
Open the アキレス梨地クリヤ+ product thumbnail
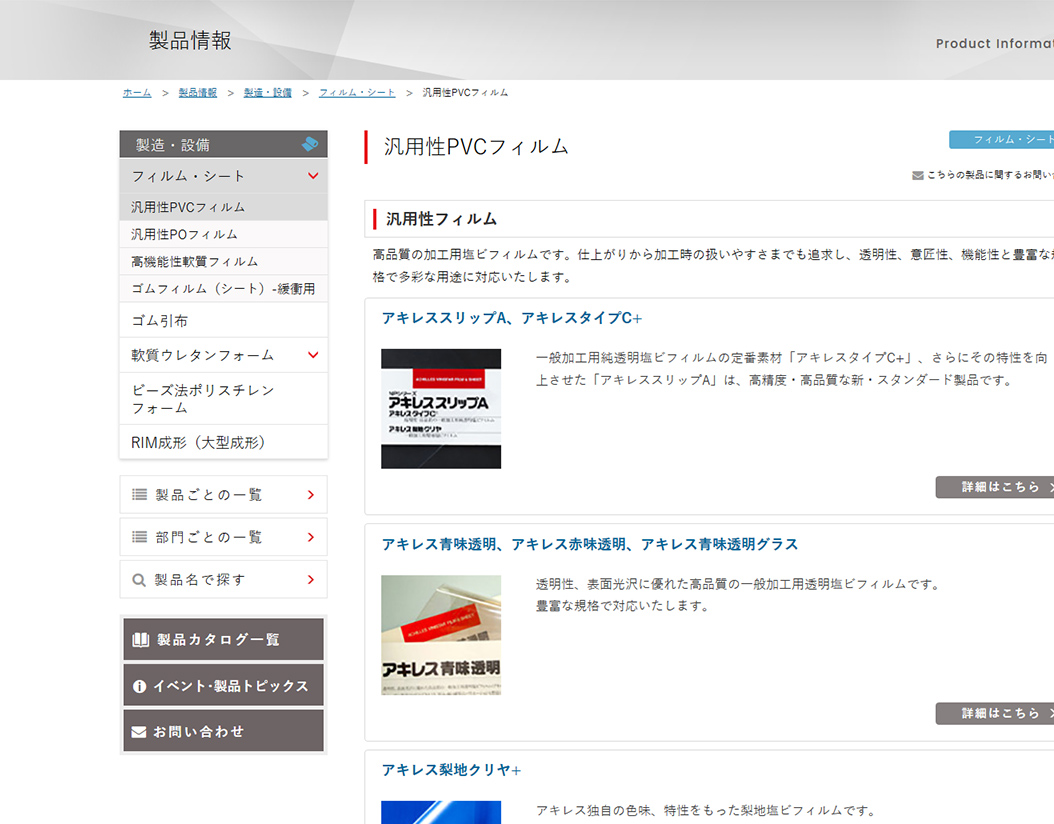pyautogui.click(x=441, y=813)
